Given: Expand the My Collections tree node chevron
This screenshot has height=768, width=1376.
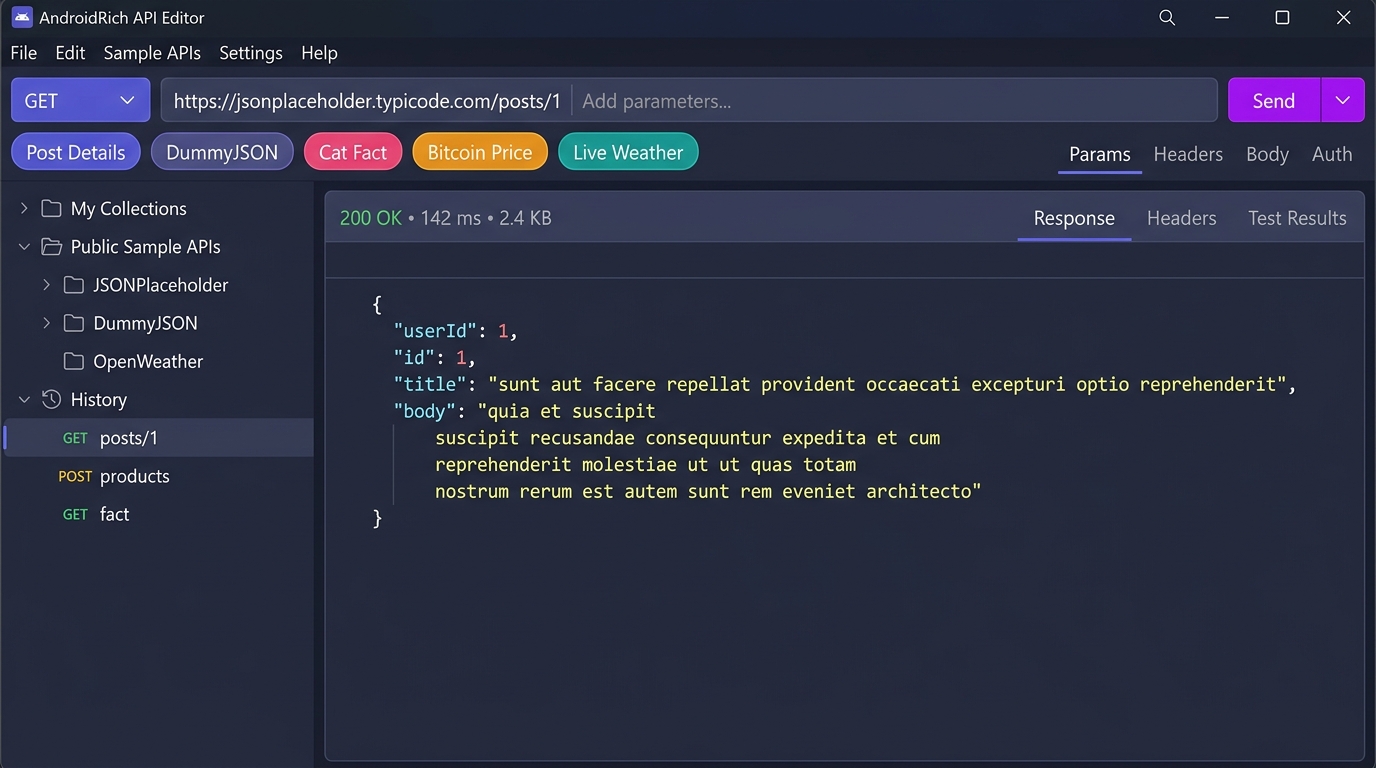Looking at the screenshot, I should click(24, 208).
